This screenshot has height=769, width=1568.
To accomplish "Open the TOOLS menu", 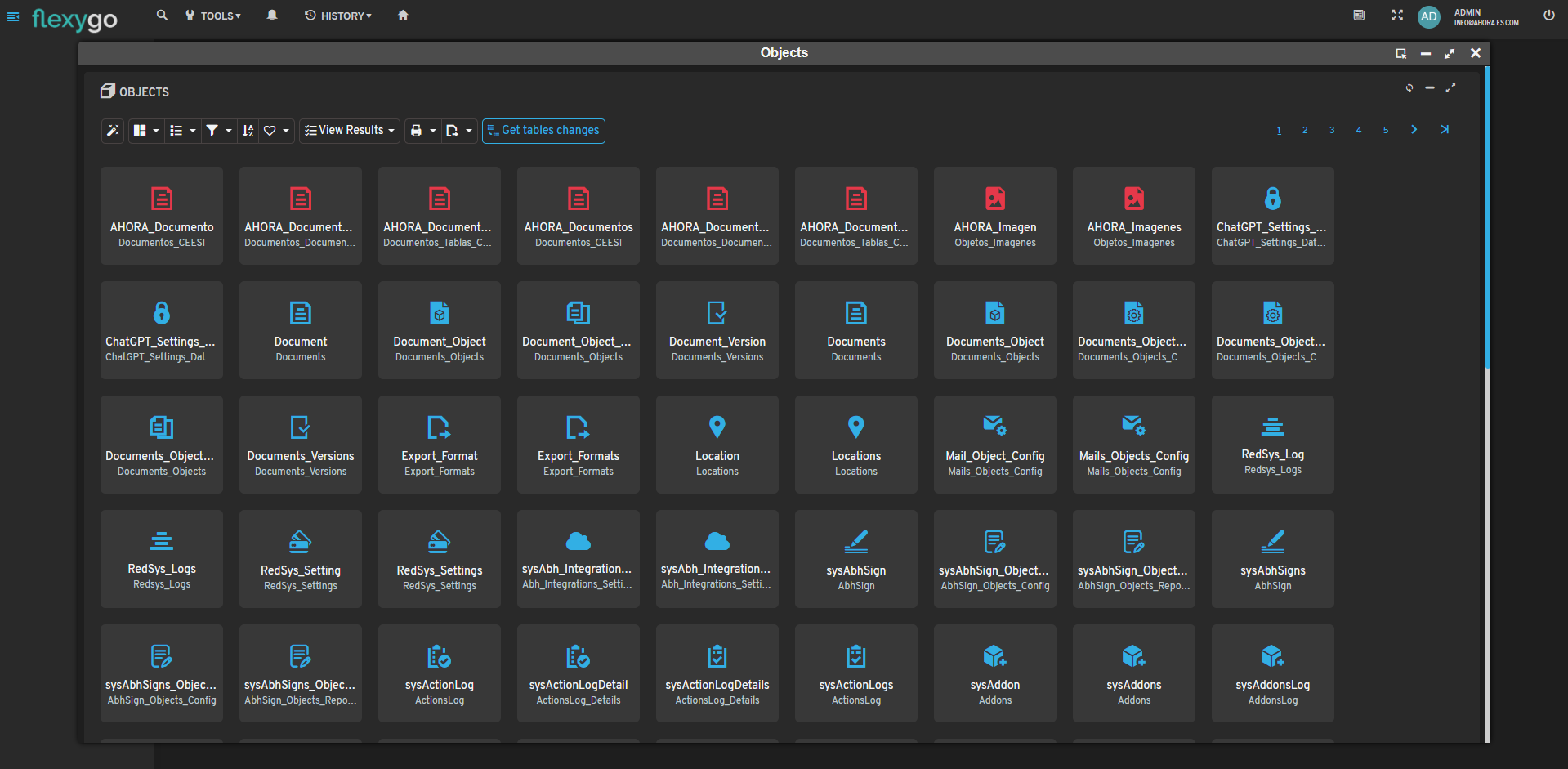I will tap(213, 16).
